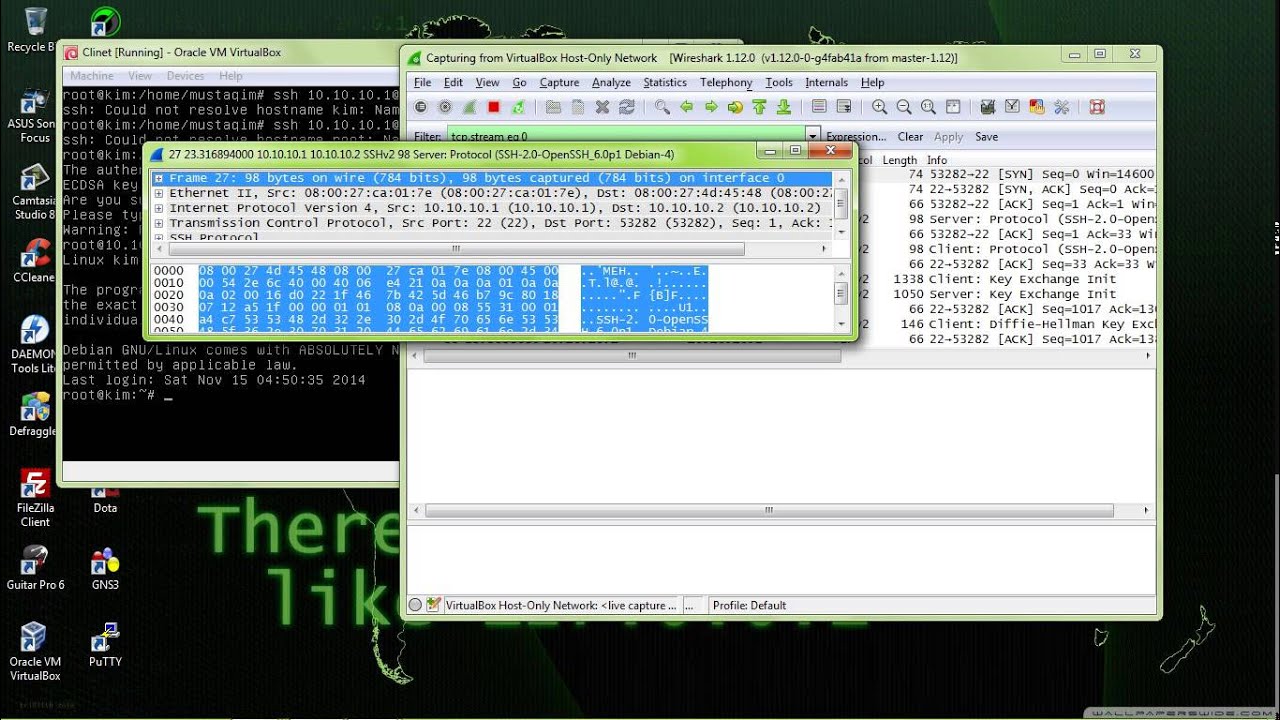The image size is (1280, 720).
Task: Jump to the first packet
Action: coord(759,107)
